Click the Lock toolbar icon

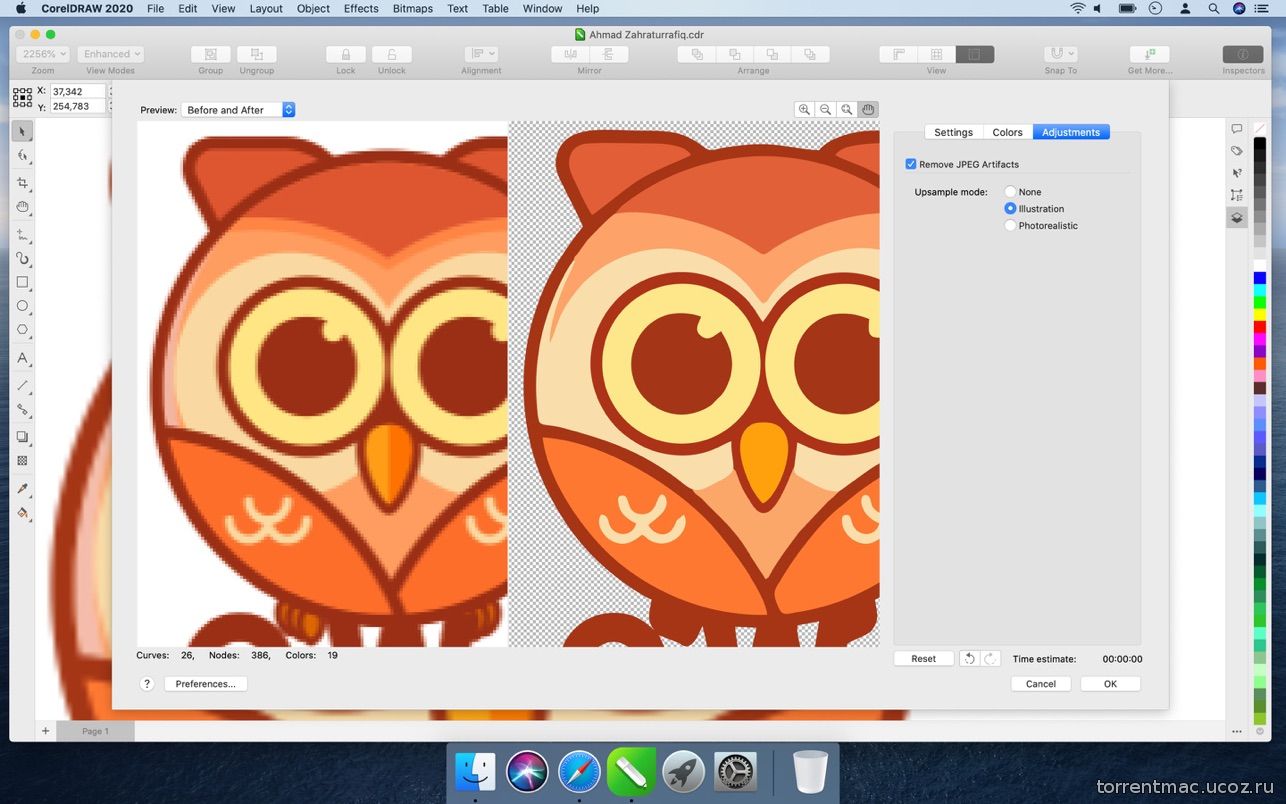tap(346, 54)
